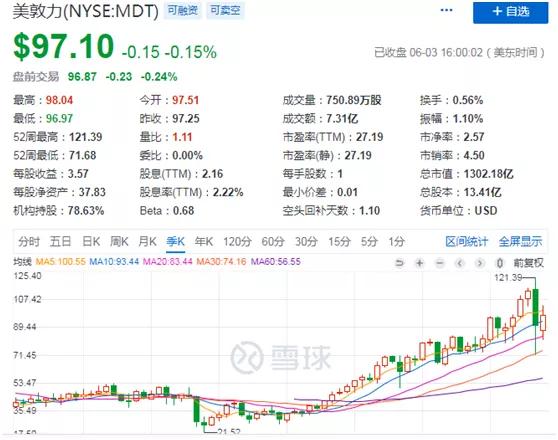This screenshot has width=558, height=440.
Task: Select the 1分 chart tab
Action: point(396,242)
